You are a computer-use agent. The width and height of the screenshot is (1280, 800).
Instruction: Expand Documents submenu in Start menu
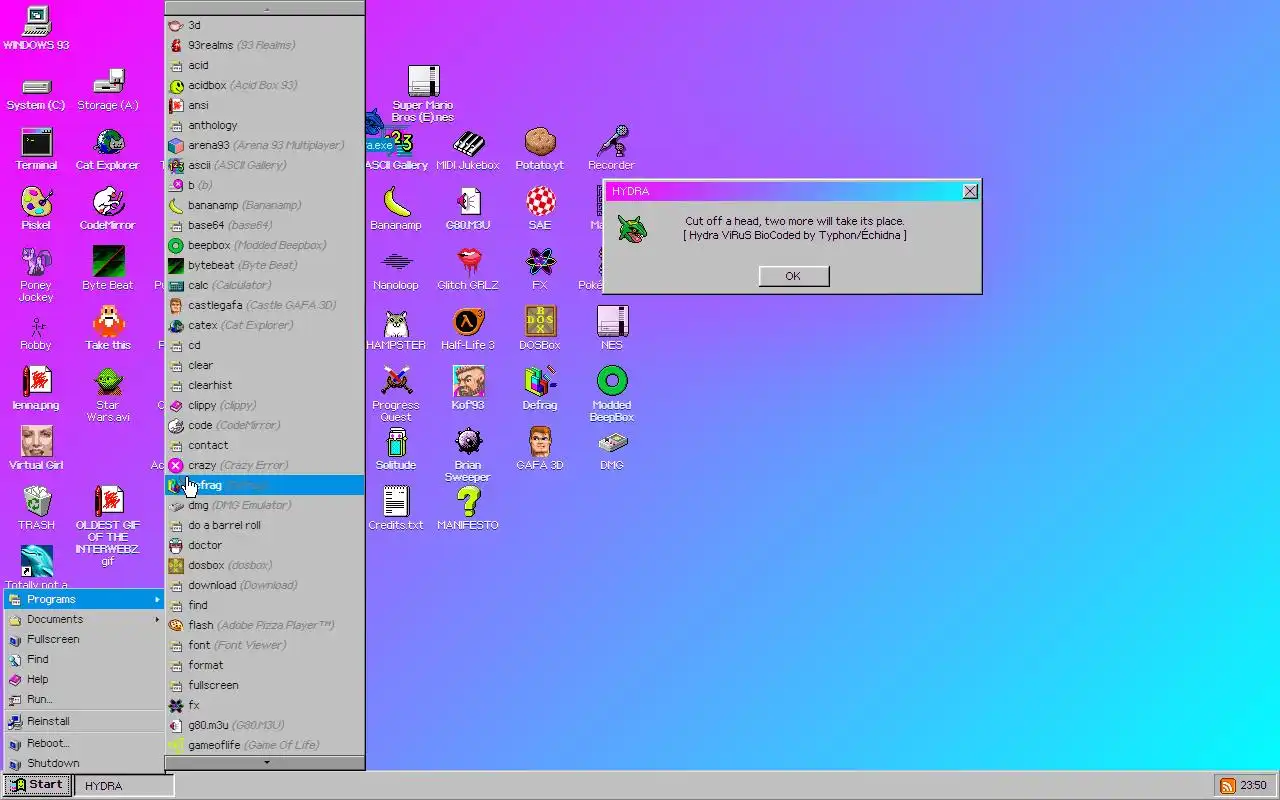click(x=84, y=619)
